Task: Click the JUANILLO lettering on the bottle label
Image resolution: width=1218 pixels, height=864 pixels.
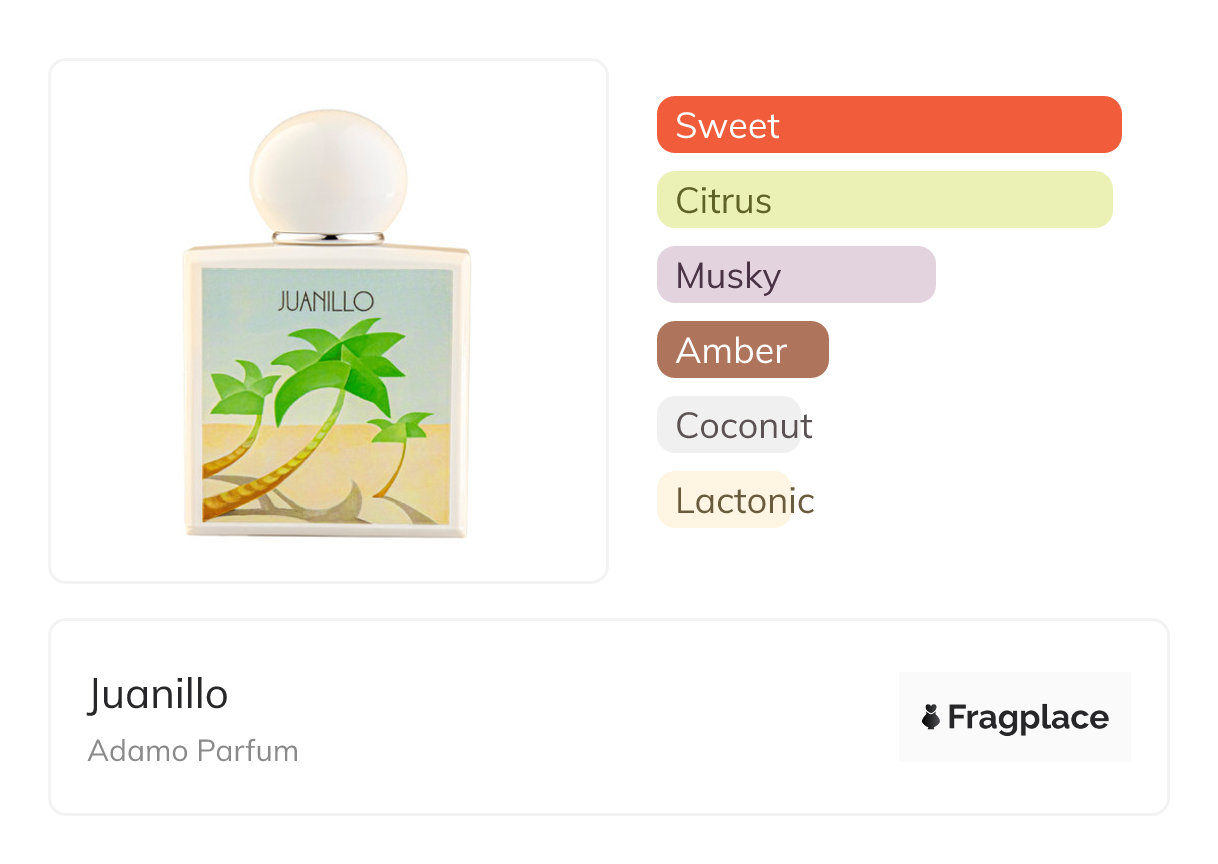Action: (x=326, y=301)
